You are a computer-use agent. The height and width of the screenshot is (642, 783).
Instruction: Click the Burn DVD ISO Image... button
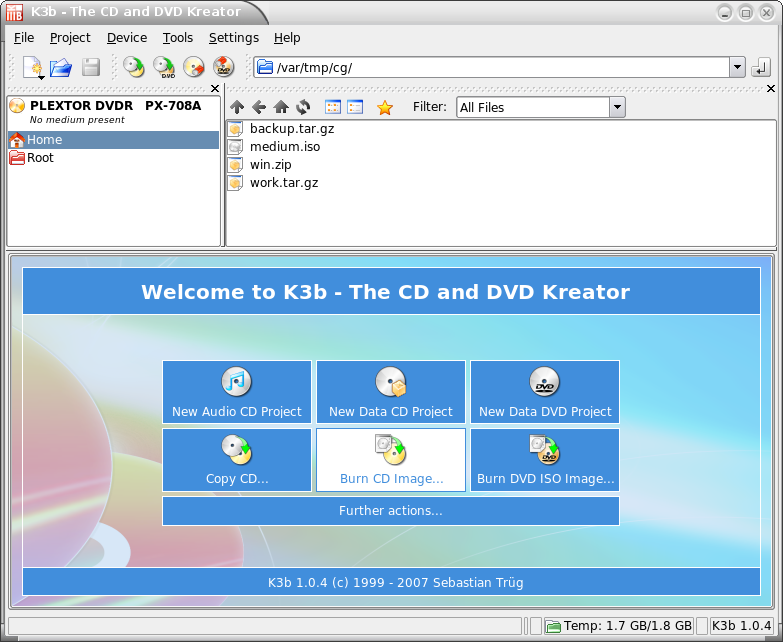pyautogui.click(x=545, y=460)
